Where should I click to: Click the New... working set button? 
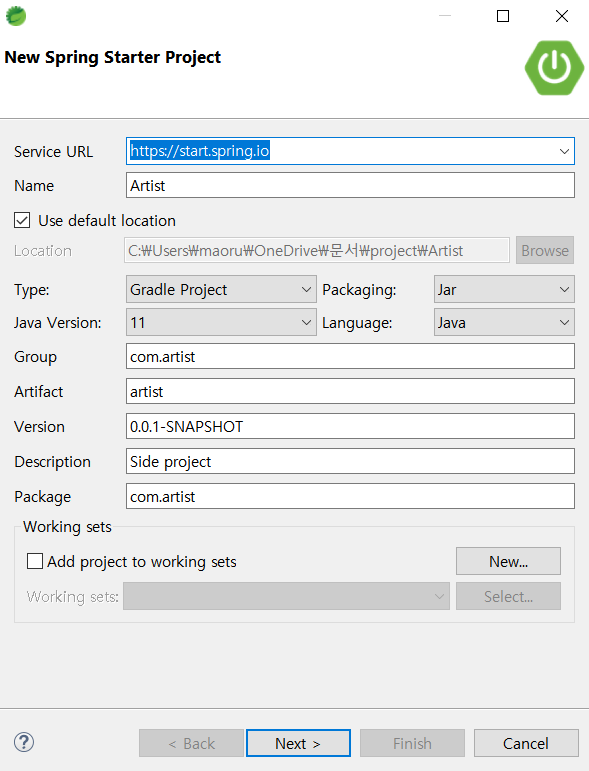coord(508,561)
